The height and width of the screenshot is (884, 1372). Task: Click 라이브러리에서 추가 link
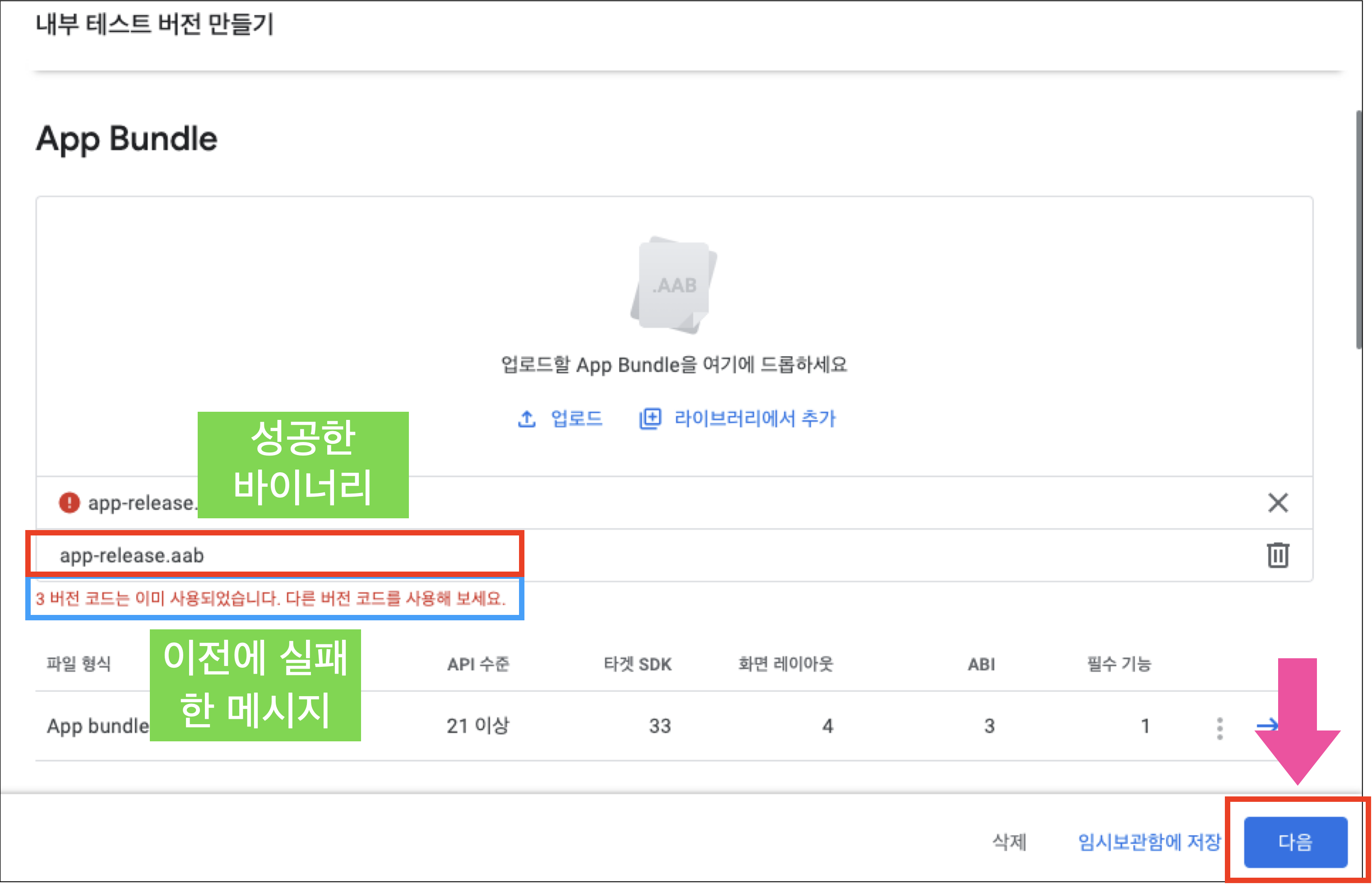tap(755, 419)
